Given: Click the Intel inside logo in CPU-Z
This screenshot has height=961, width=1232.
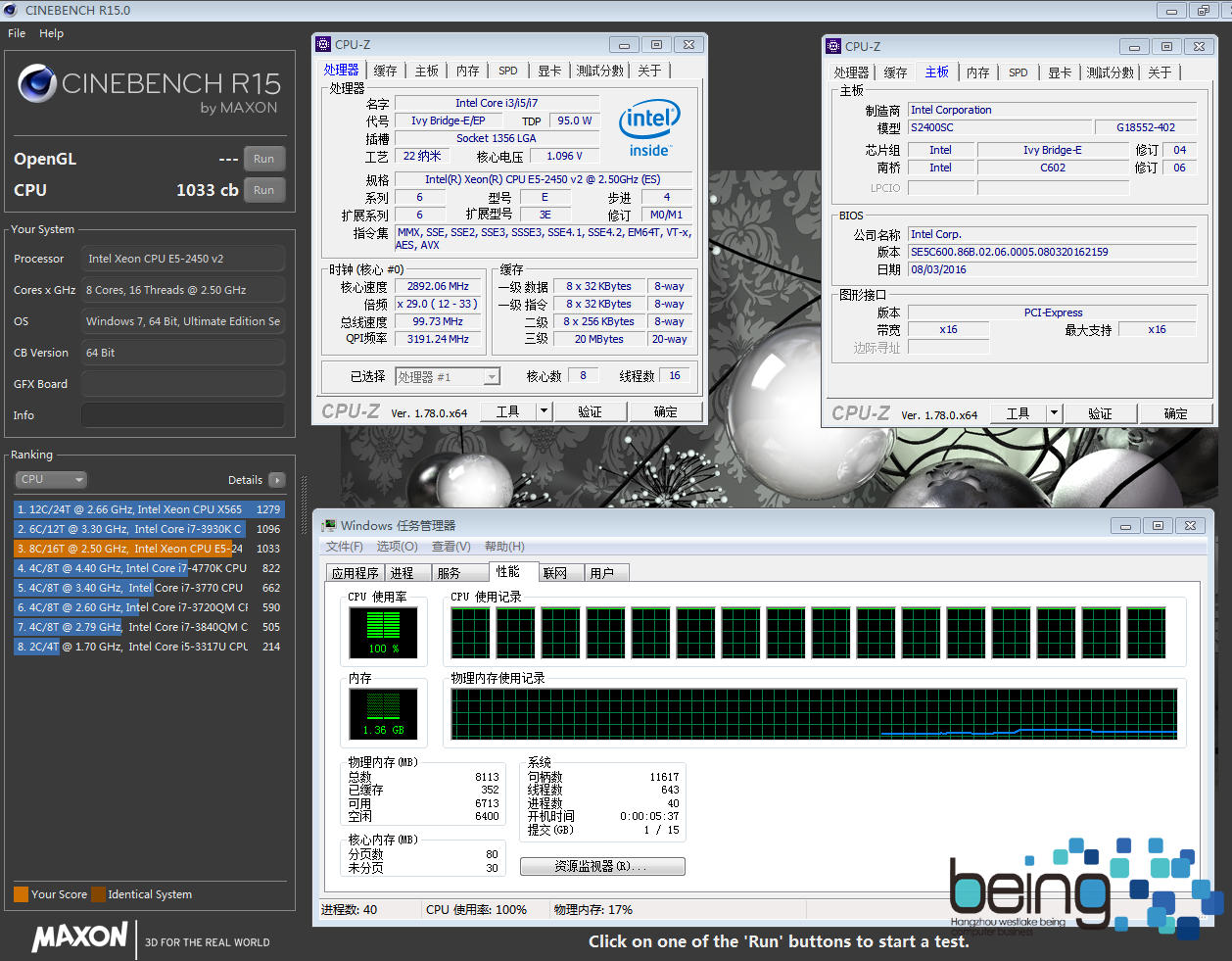Looking at the screenshot, I should click(x=649, y=128).
